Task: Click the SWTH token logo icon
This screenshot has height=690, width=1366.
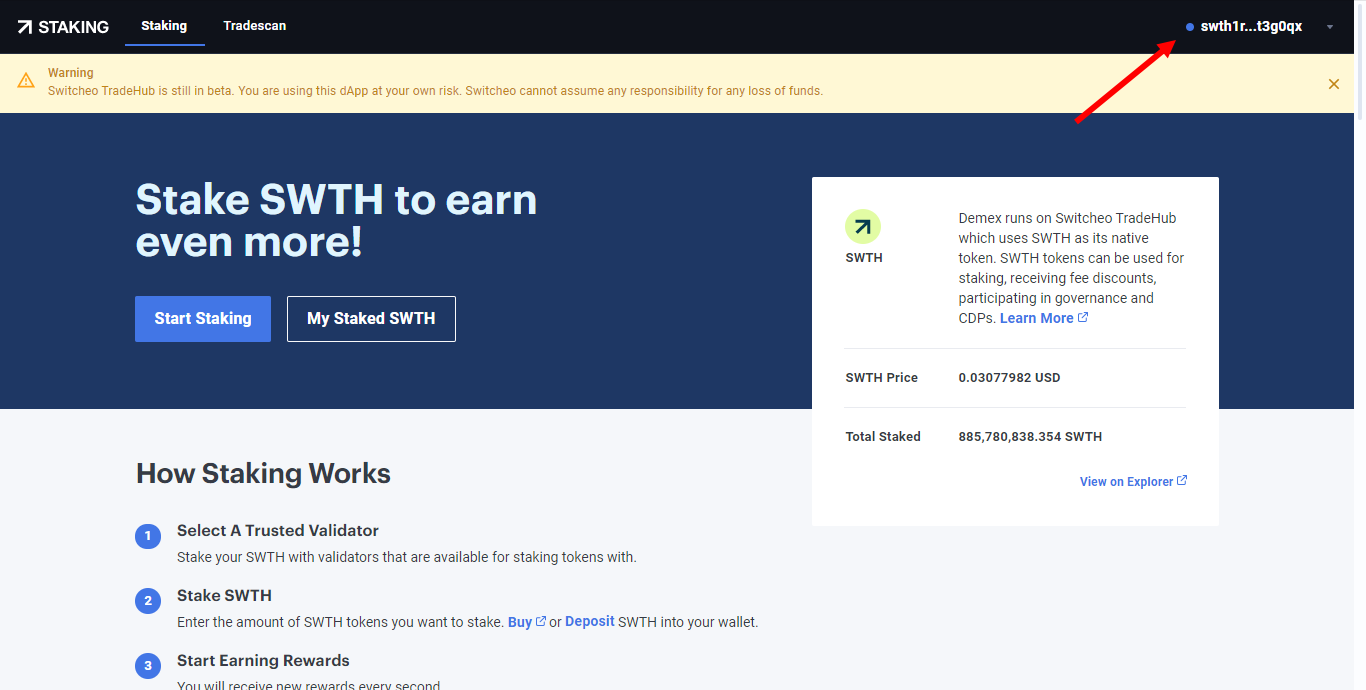Action: click(863, 227)
